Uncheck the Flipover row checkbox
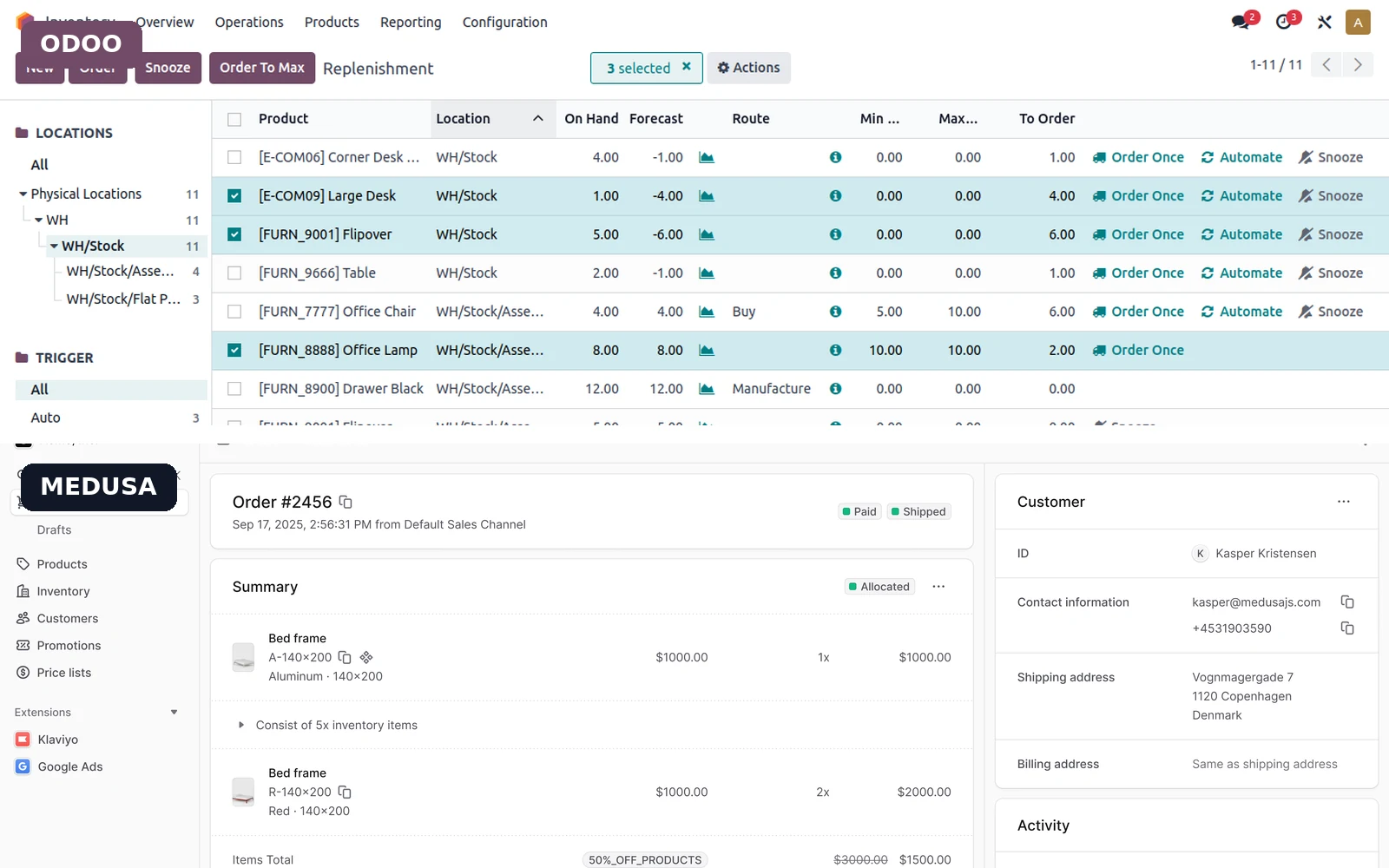 tap(234, 234)
